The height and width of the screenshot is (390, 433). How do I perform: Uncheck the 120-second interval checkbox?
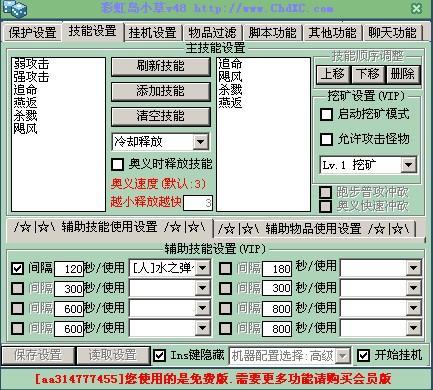17,268
